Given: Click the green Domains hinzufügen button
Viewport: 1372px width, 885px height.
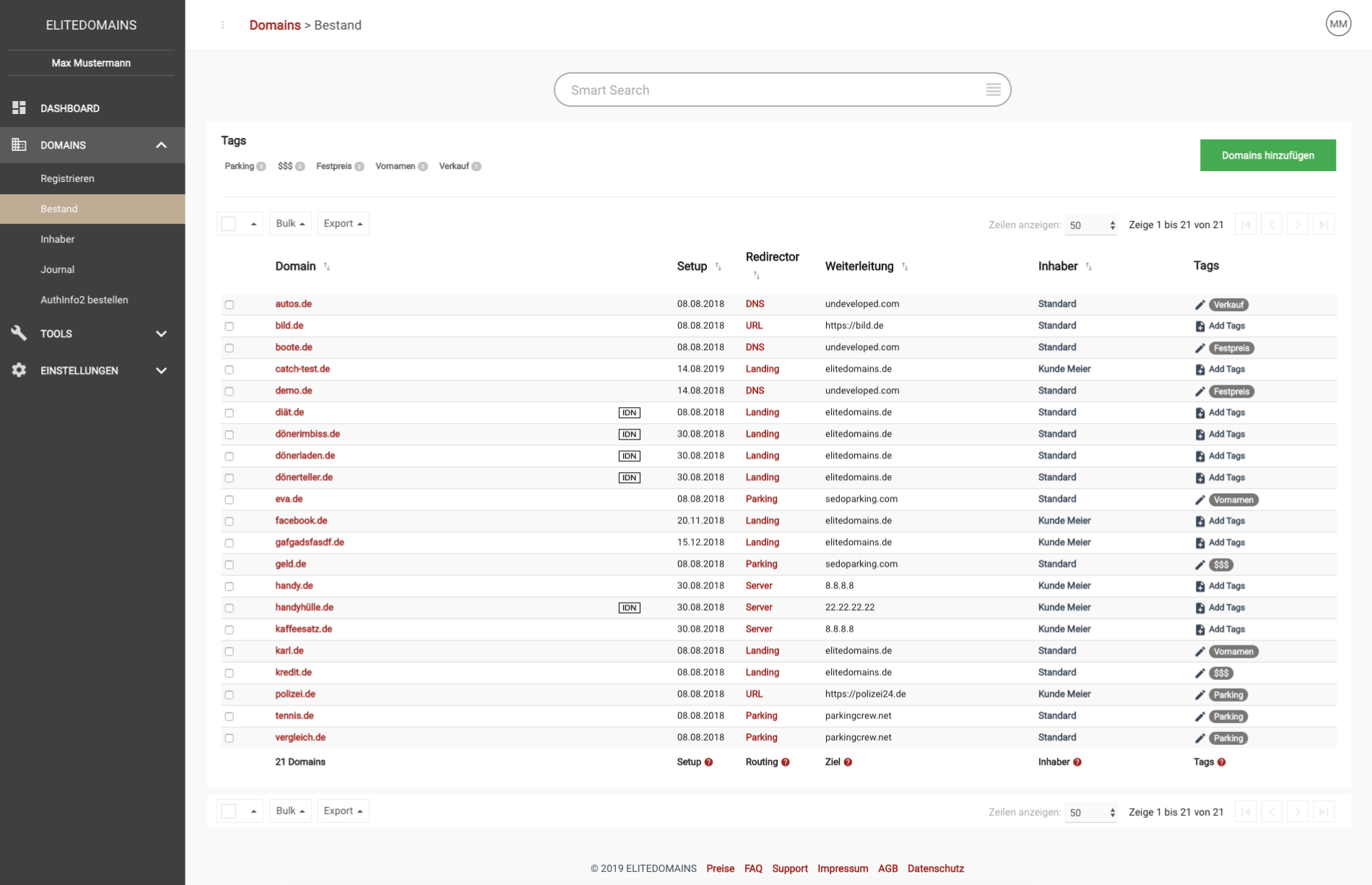Looking at the screenshot, I should tap(1267, 155).
